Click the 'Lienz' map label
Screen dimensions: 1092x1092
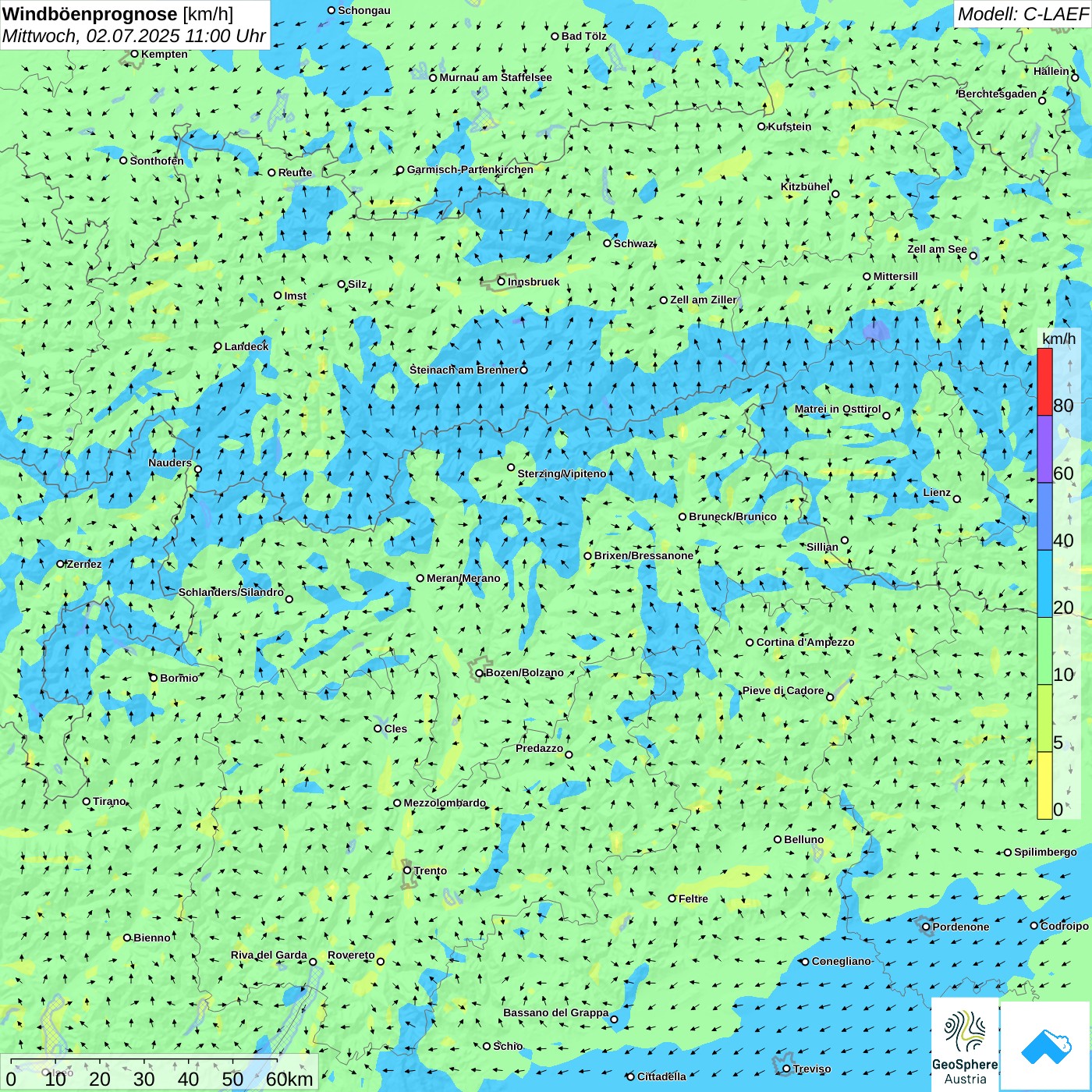click(937, 492)
